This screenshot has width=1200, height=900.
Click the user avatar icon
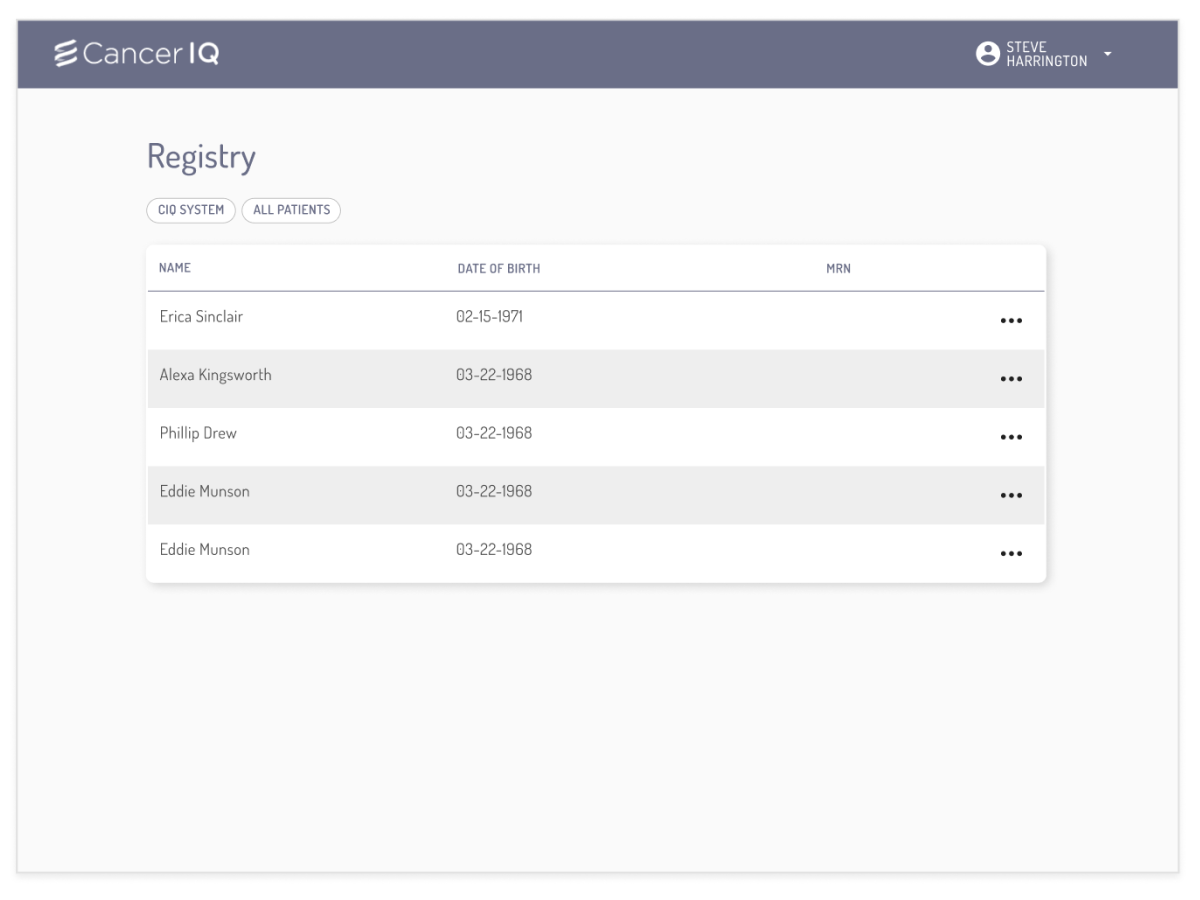click(x=989, y=53)
